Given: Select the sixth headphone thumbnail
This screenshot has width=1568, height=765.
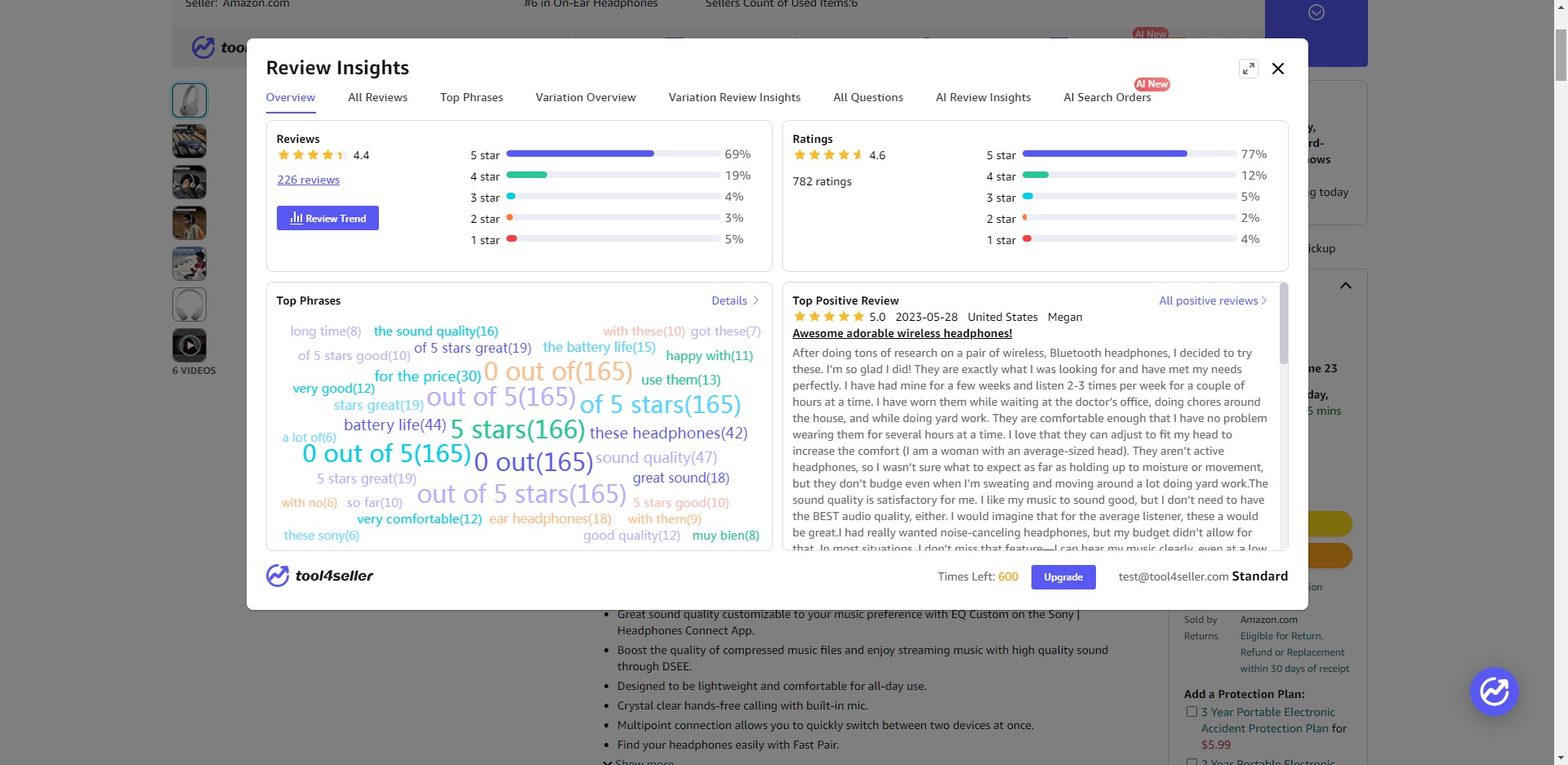Looking at the screenshot, I should point(189,305).
